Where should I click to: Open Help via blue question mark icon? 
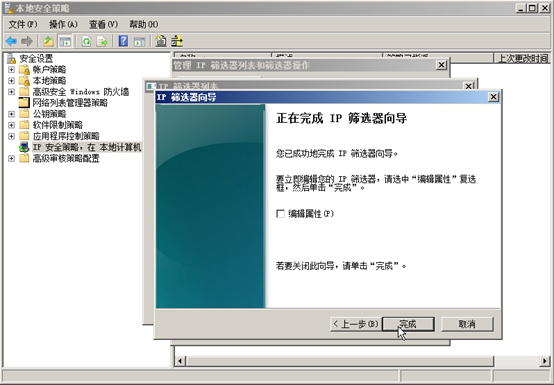point(123,41)
